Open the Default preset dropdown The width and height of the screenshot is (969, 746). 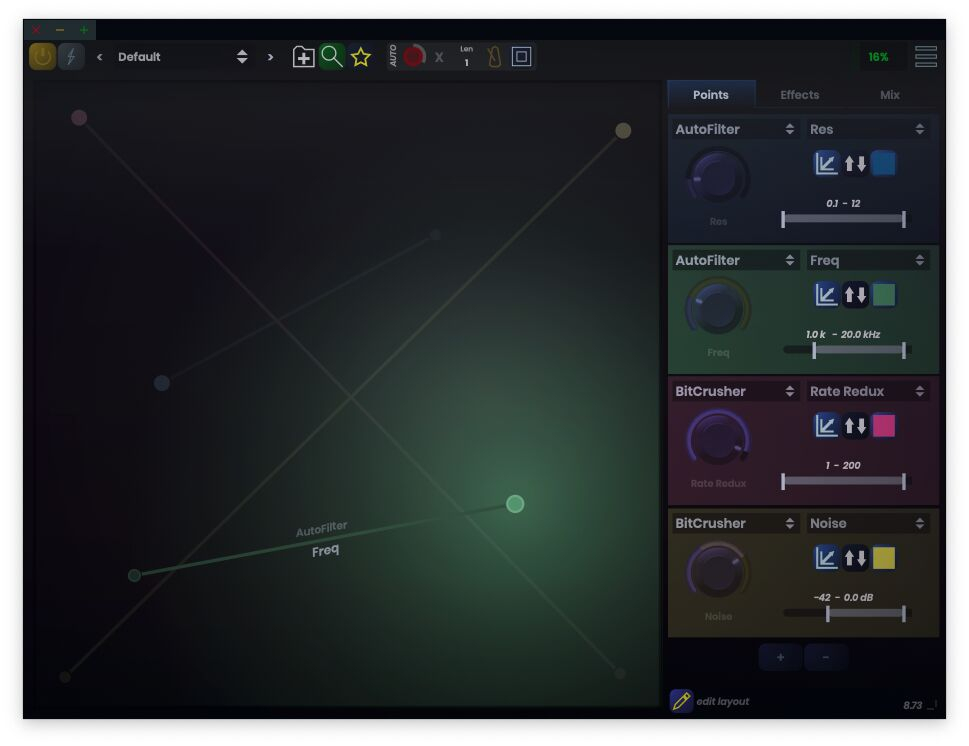click(x=182, y=57)
